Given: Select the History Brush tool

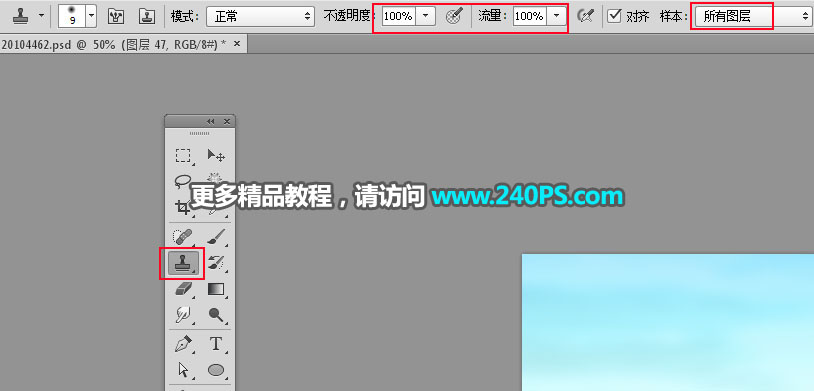Looking at the screenshot, I should (x=216, y=263).
